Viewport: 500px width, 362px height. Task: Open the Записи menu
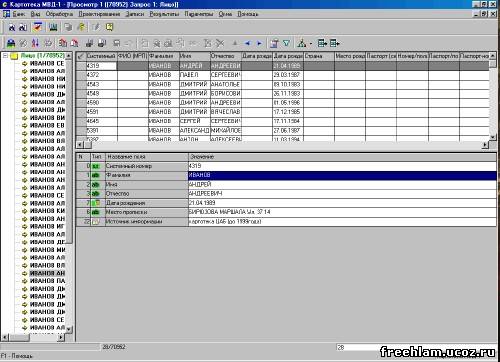click(135, 14)
